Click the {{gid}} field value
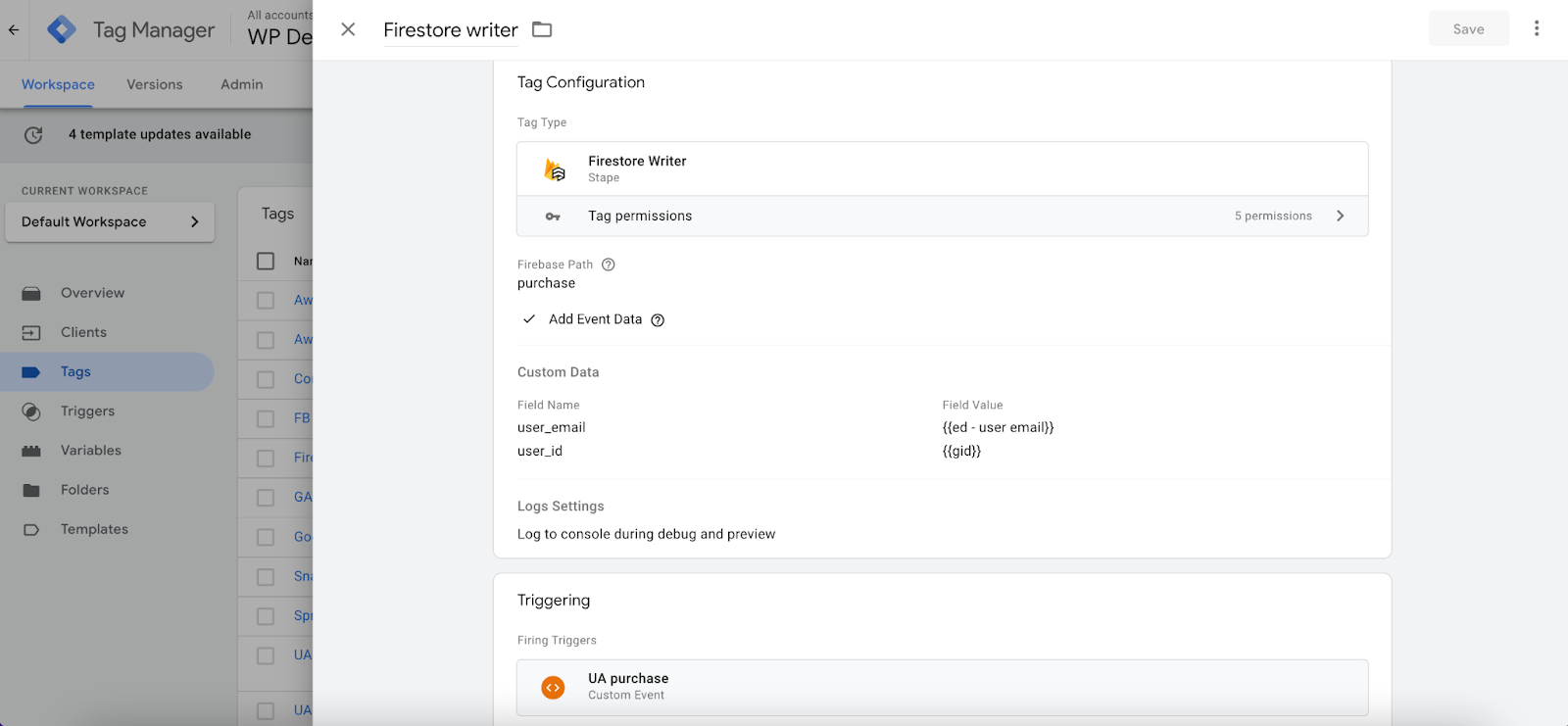 [x=962, y=451]
